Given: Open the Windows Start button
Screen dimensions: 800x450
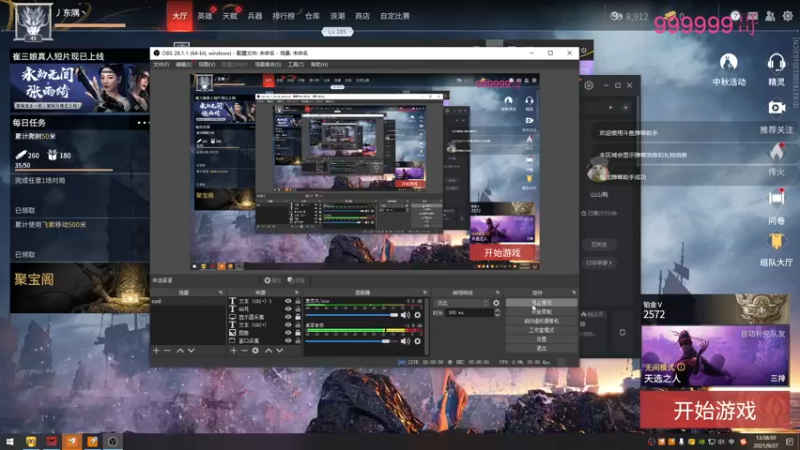Looking at the screenshot, I should [10, 441].
